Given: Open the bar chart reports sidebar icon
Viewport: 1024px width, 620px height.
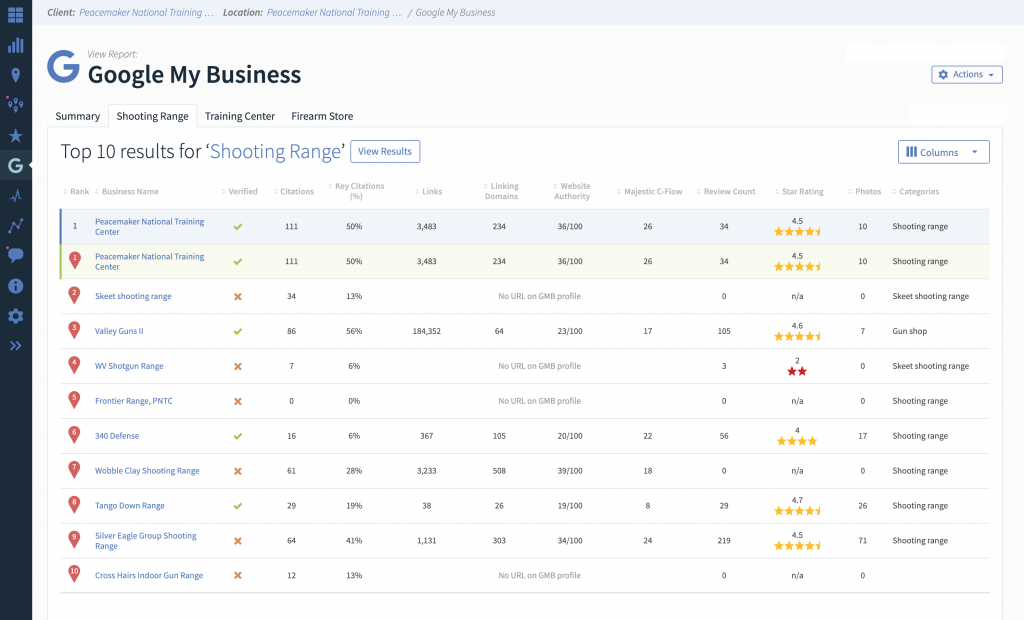Looking at the screenshot, I should pos(16,45).
